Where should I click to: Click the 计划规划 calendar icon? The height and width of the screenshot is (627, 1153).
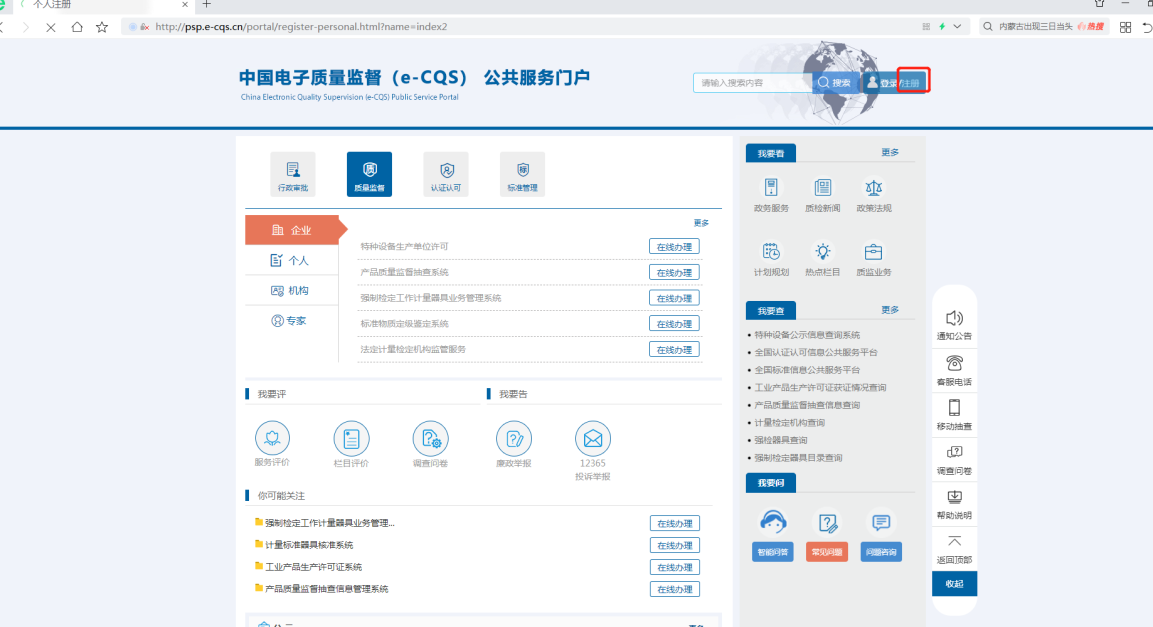tap(771, 252)
